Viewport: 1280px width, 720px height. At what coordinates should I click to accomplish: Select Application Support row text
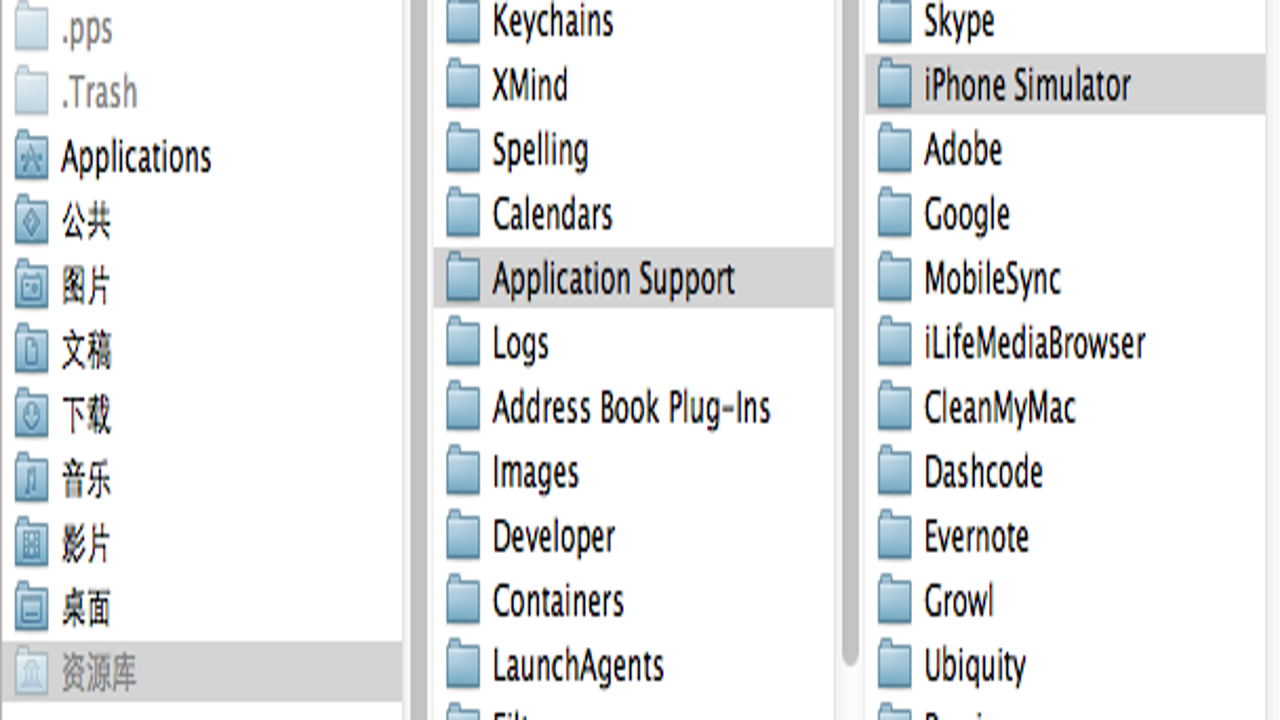pyautogui.click(x=613, y=279)
